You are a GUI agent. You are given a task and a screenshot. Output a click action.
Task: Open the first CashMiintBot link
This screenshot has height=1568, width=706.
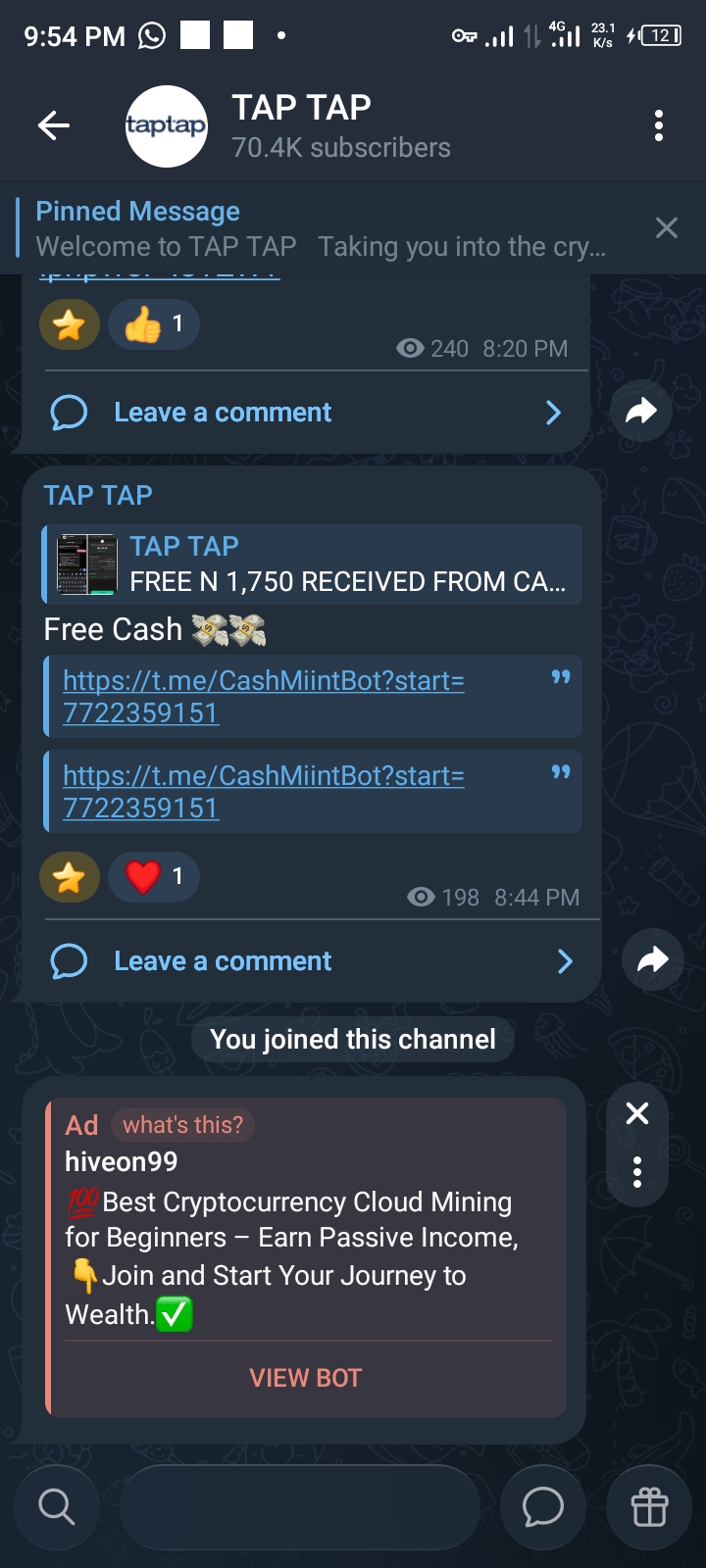(x=264, y=696)
